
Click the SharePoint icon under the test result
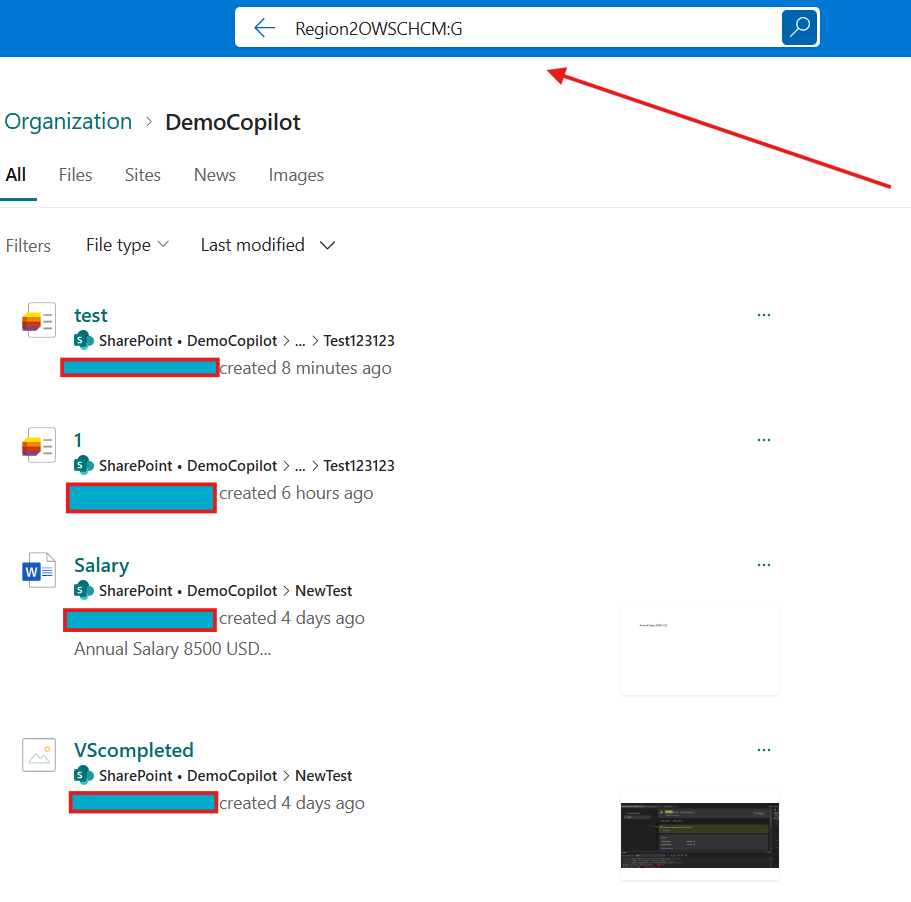coord(82,340)
